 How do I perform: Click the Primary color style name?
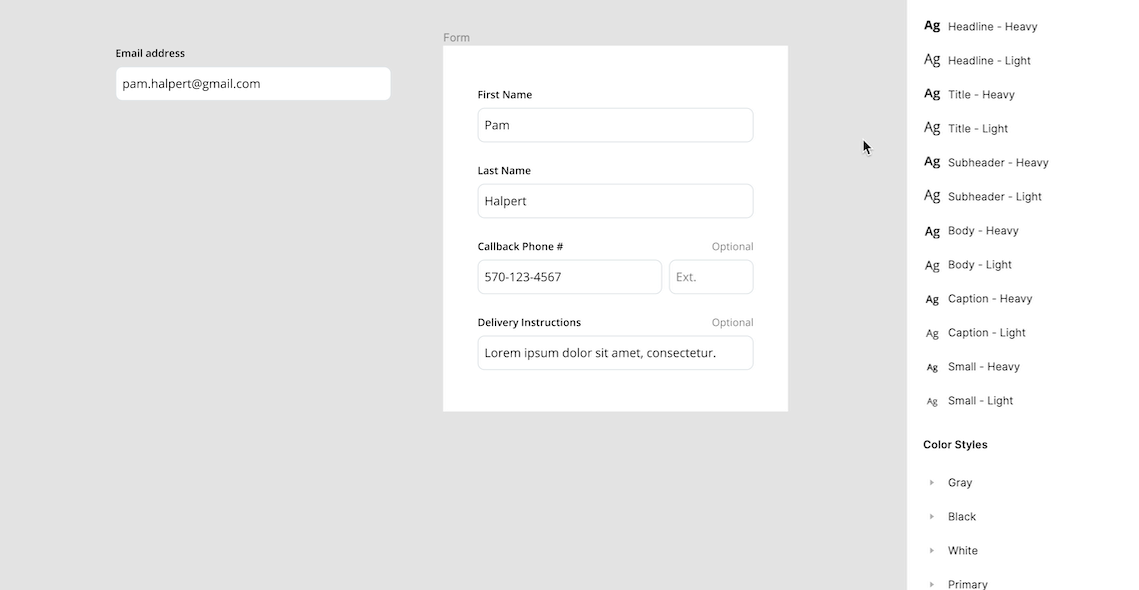tap(968, 584)
